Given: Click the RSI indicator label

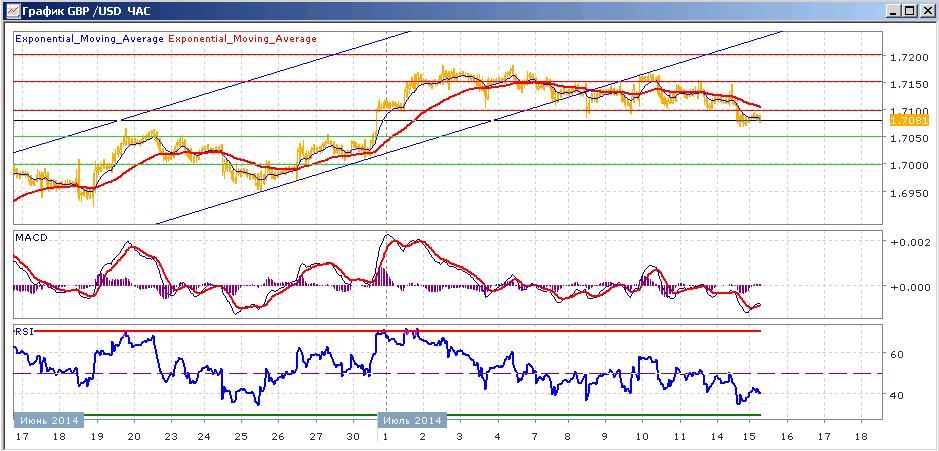Looking at the screenshot, I should pyautogui.click(x=23, y=331).
